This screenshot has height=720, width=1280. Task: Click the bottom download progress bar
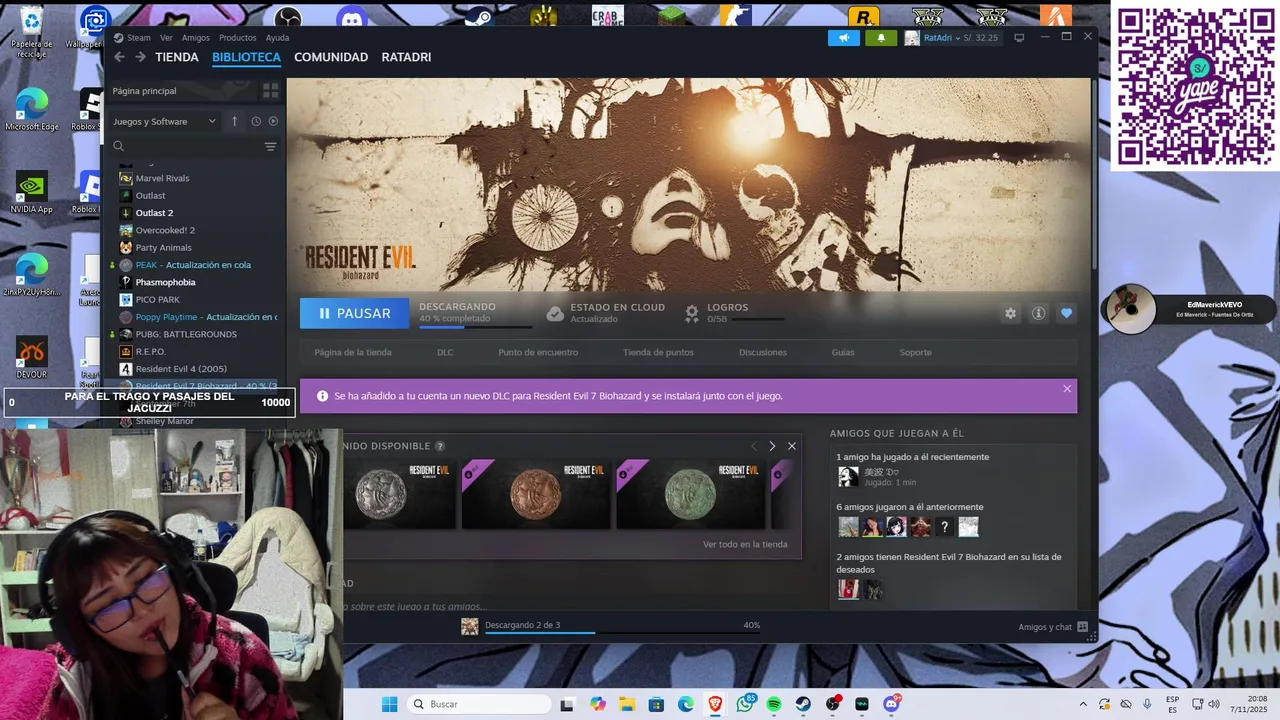621,633
